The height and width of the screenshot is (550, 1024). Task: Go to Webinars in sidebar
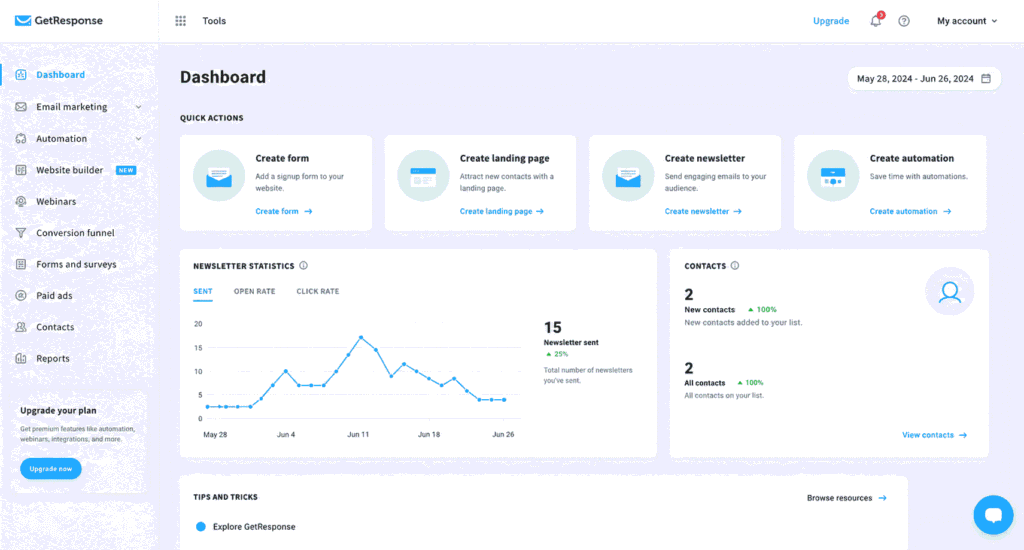click(56, 201)
